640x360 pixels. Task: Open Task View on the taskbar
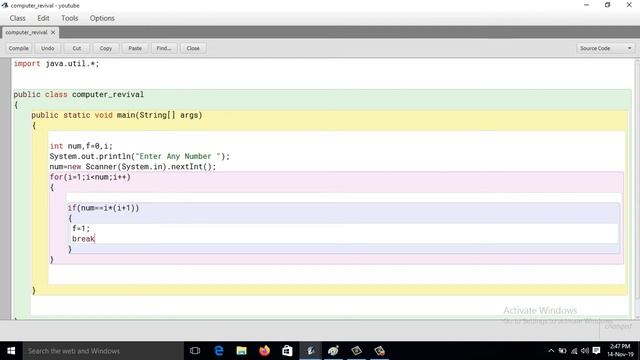pos(195,351)
